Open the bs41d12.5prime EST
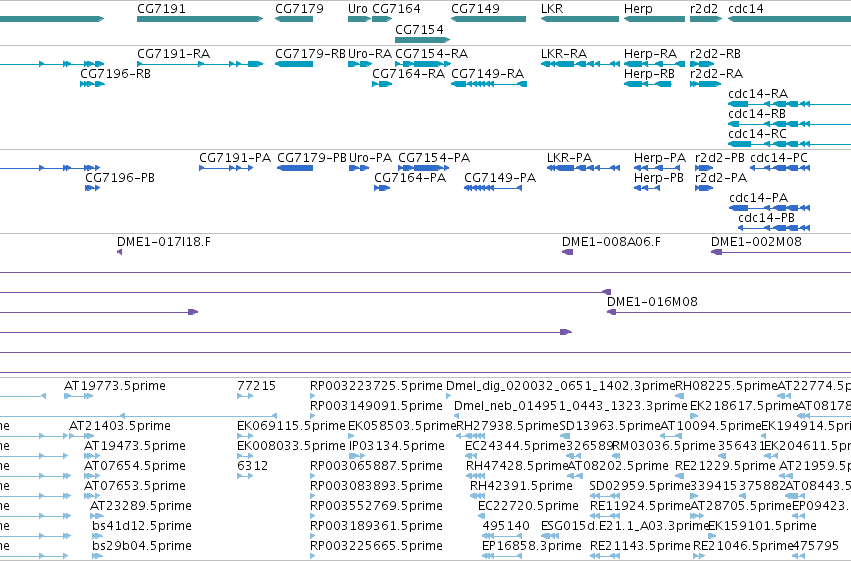 coord(98,537)
